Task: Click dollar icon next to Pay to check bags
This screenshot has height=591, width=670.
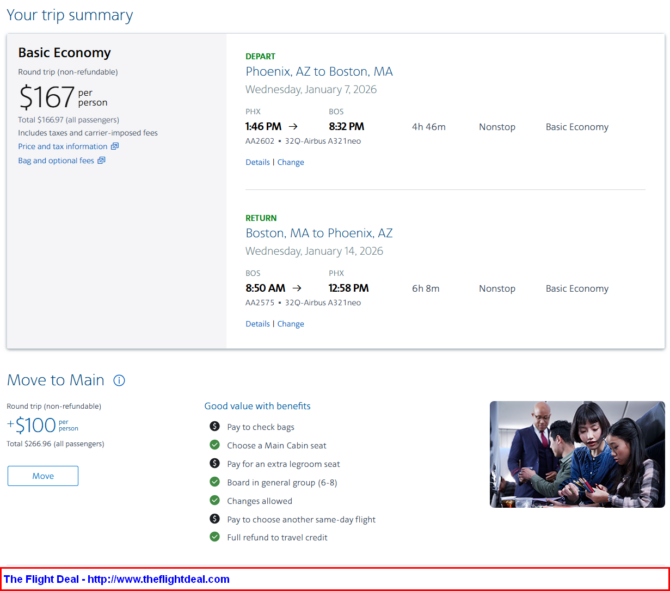Action: (x=214, y=427)
